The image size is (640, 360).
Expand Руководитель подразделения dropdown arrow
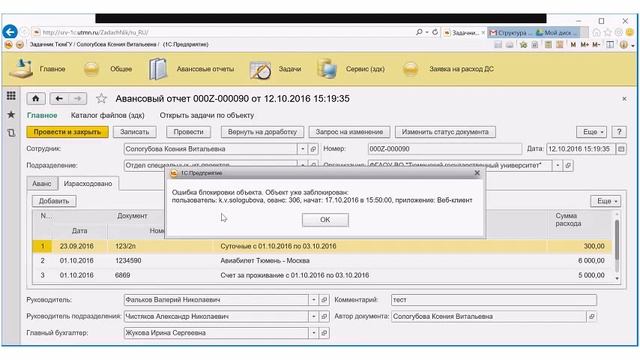(313, 316)
